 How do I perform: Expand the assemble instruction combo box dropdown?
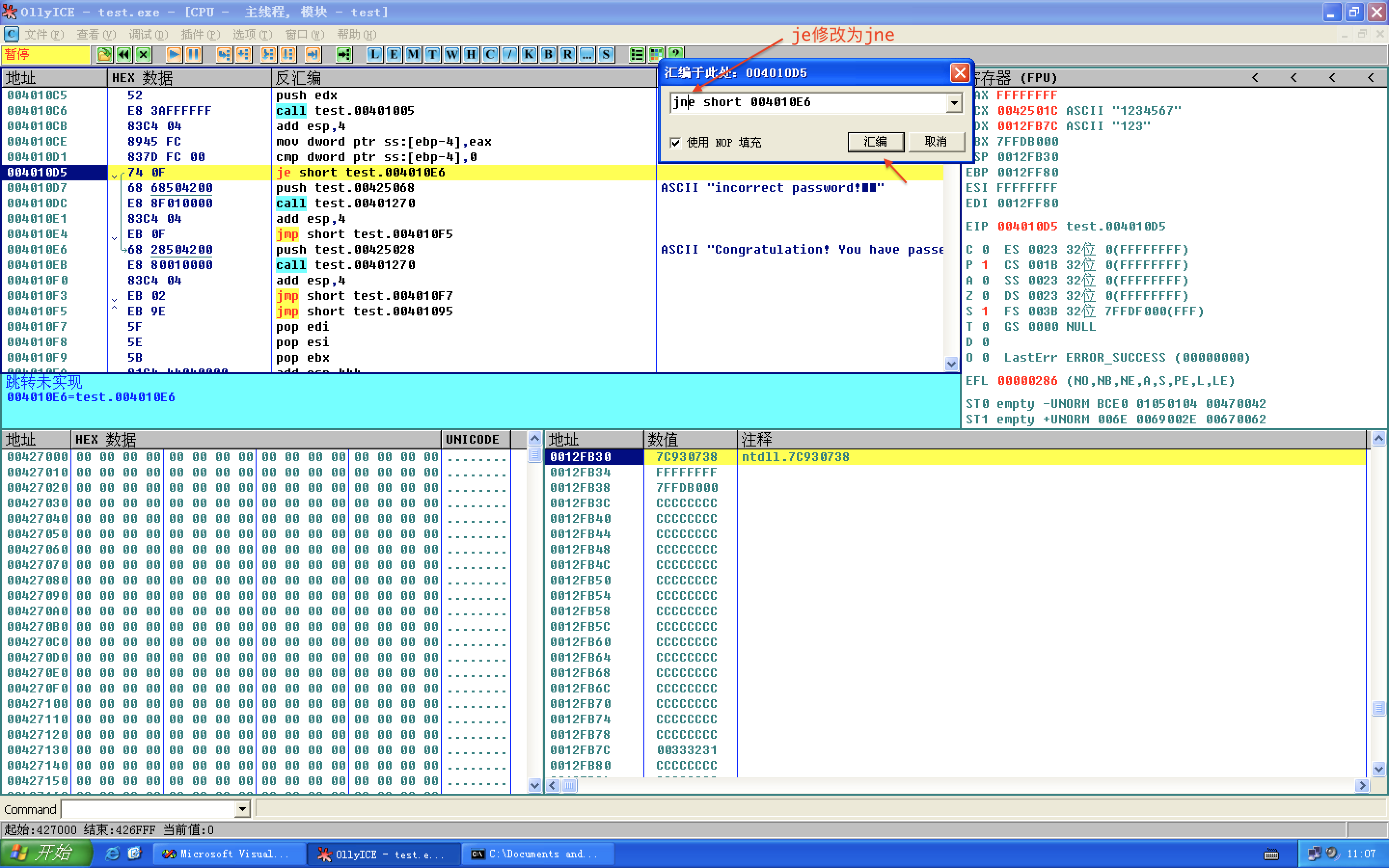pyautogui.click(x=954, y=103)
